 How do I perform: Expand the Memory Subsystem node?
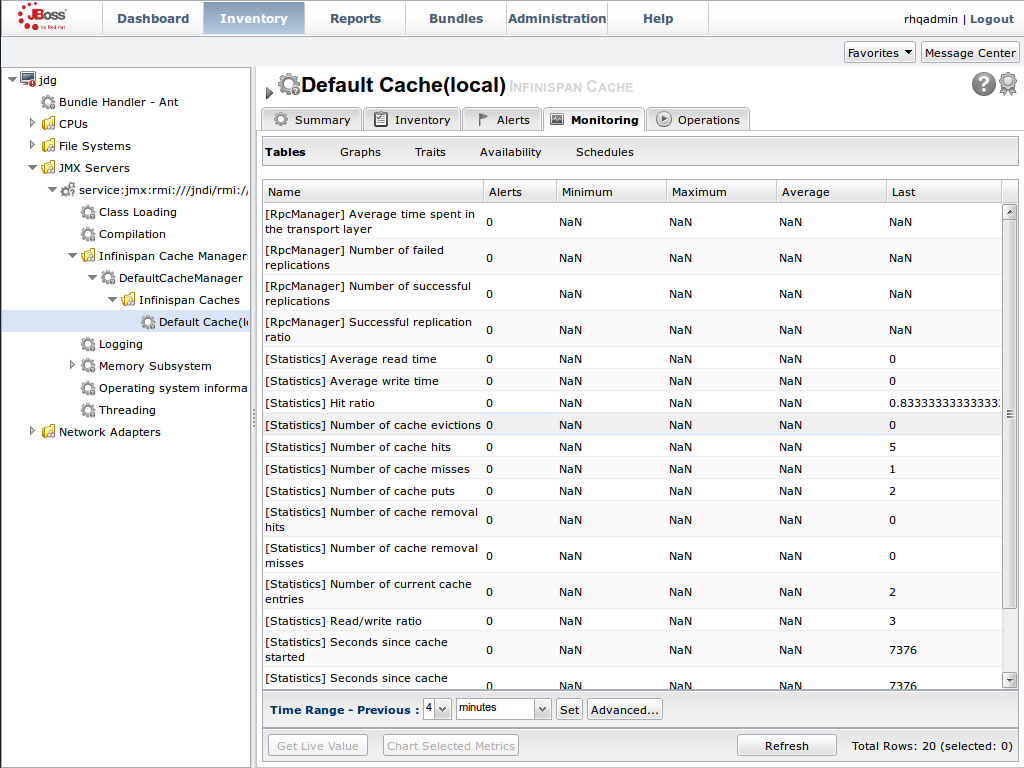click(72, 366)
